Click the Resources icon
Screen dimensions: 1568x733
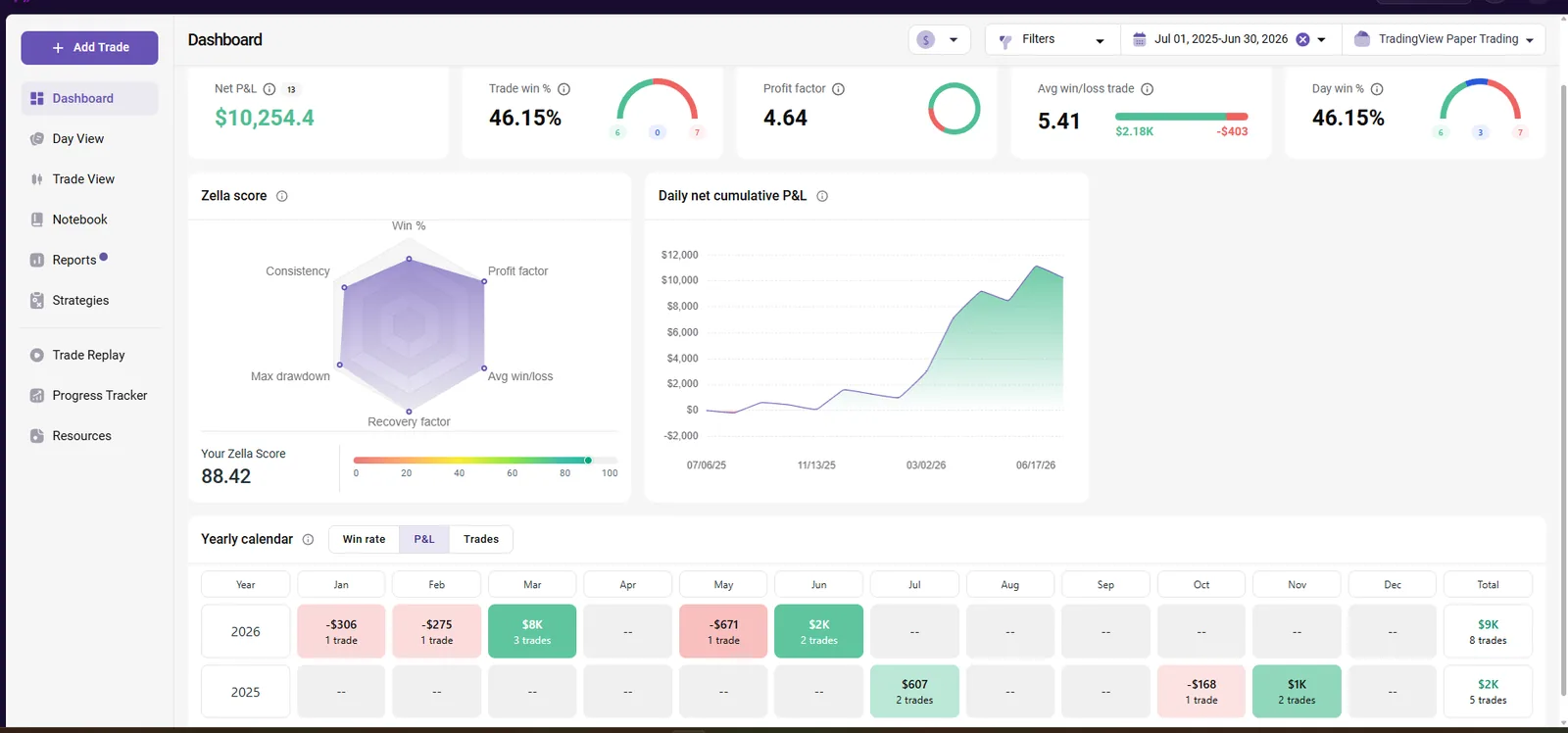pyautogui.click(x=37, y=436)
